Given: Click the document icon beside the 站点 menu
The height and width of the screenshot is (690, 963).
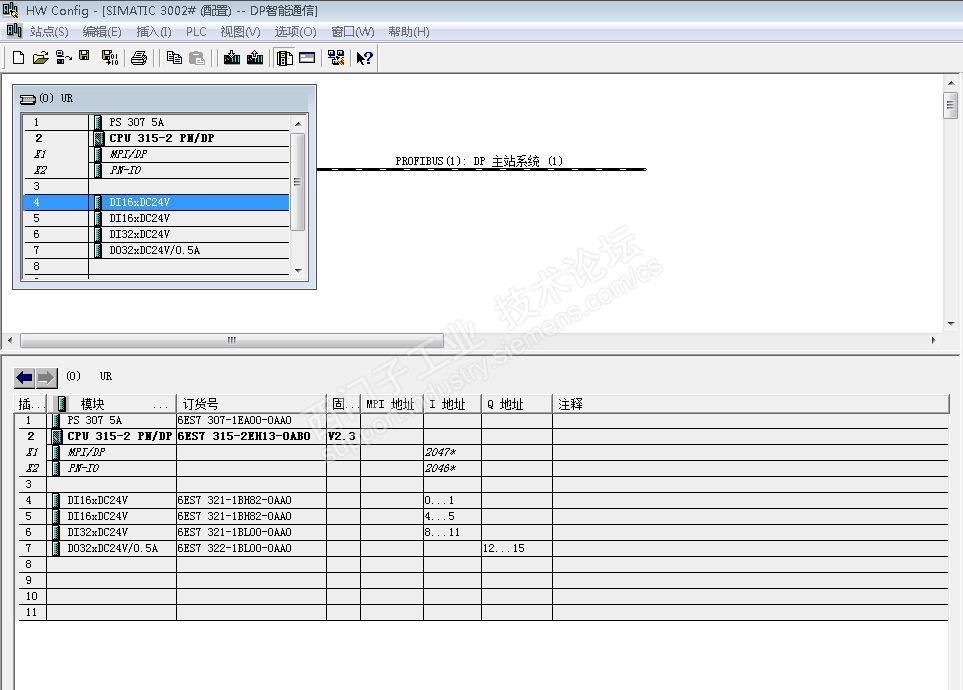Looking at the screenshot, I should point(14,30).
